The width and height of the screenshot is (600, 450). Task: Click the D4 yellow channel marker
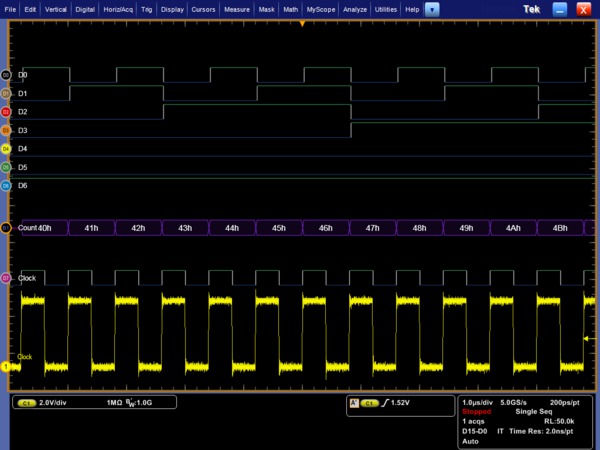point(6,148)
